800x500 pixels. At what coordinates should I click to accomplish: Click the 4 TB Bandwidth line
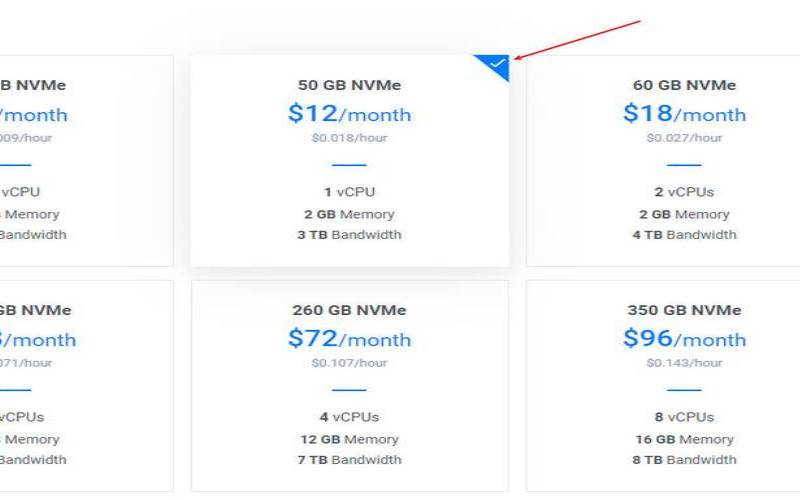tap(684, 235)
